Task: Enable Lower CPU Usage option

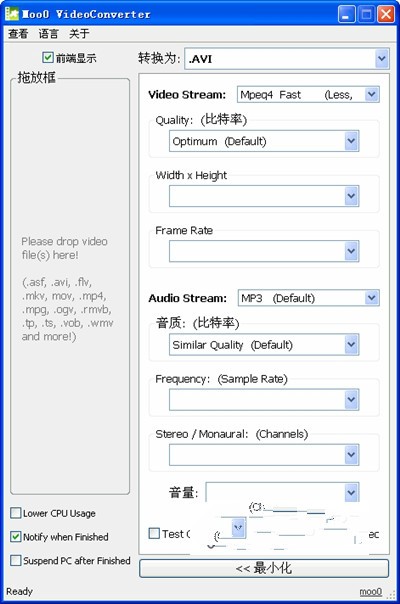Action: [15, 513]
